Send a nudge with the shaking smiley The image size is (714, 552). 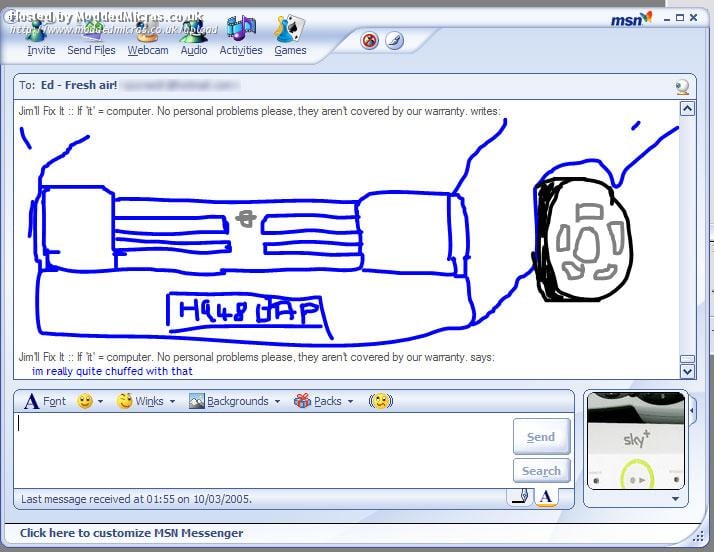pyautogui.click(x=381, y=401)
